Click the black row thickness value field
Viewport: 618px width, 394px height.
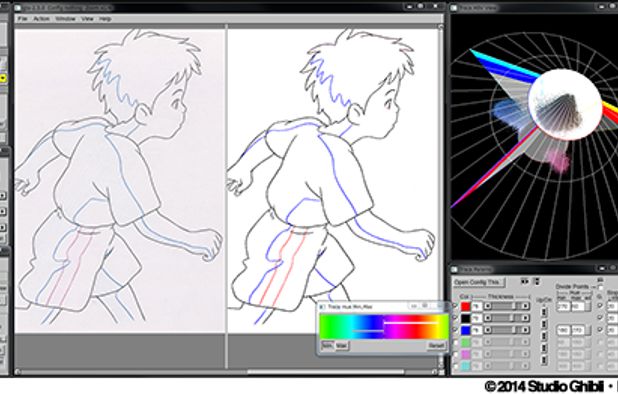click(477, 318)
